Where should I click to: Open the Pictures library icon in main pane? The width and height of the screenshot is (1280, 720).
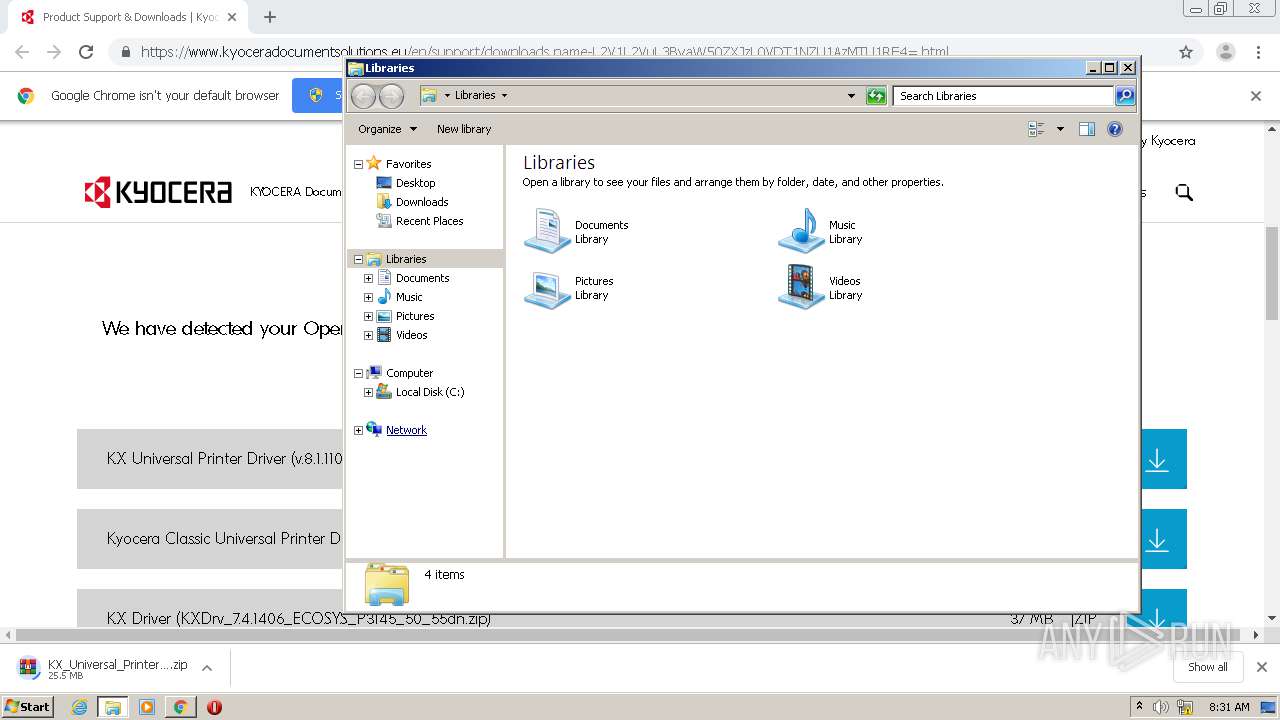point(547,288)
